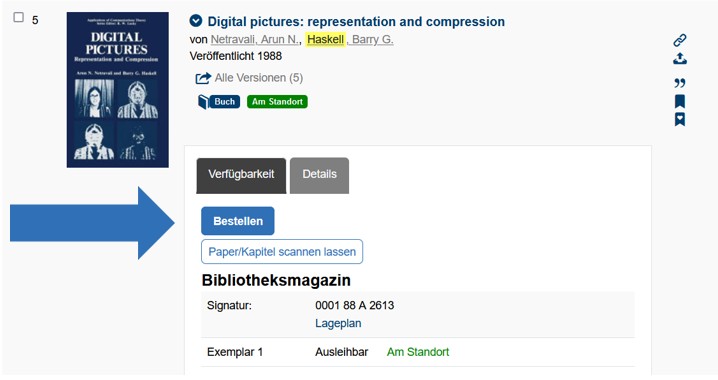
Task: Click the share icon beside Alle Versionen
Action: coord(203,78)
